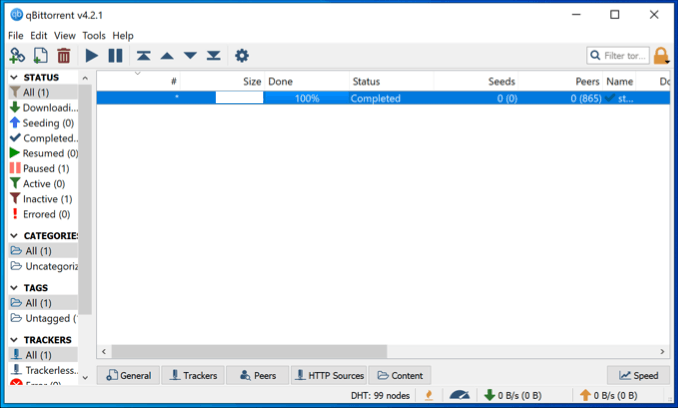Select the Untagged tag filter
The image size is (678, 408).
click(43, 319)
